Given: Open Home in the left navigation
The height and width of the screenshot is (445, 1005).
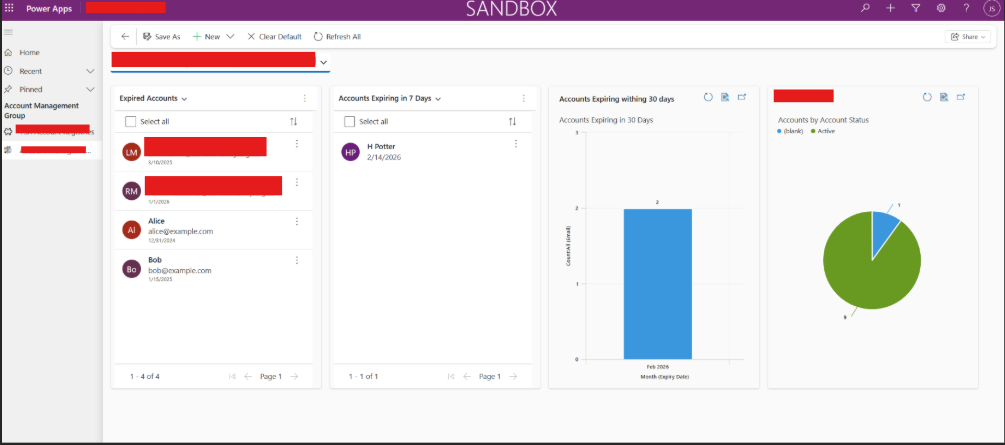Looking at the screenshot, I should click(29, 53).
